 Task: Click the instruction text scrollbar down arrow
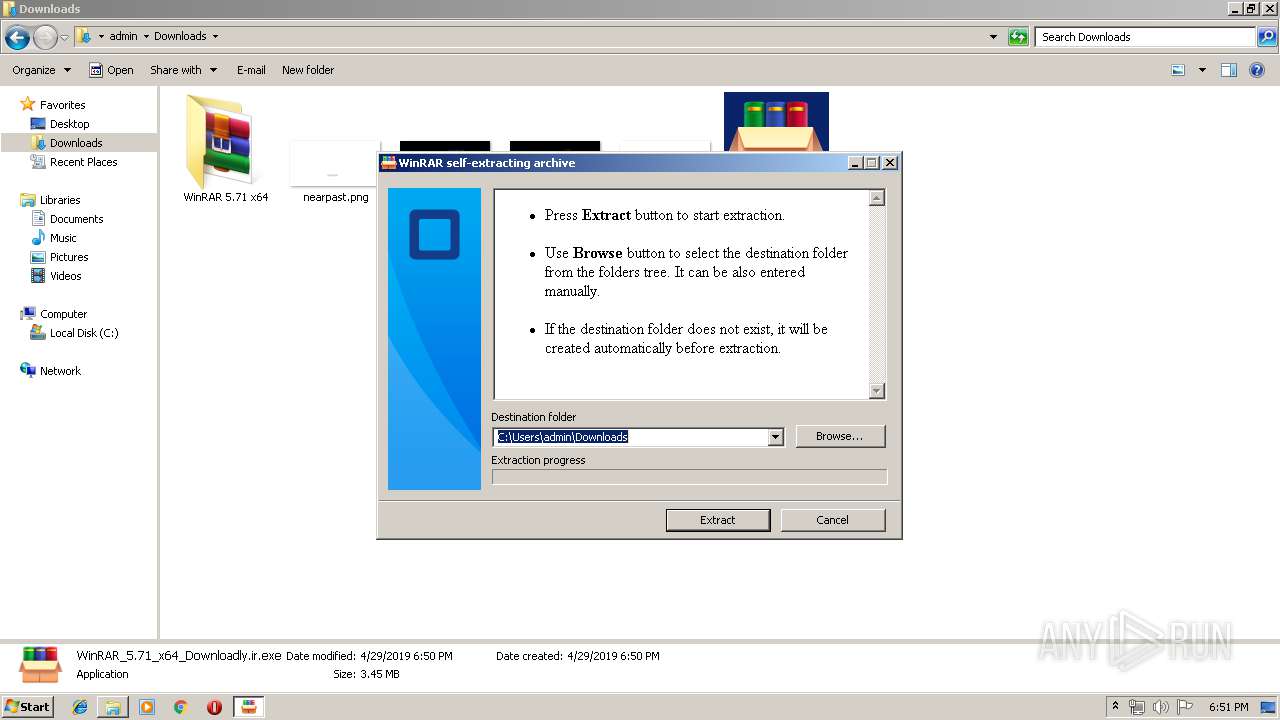tap(877, 391)
